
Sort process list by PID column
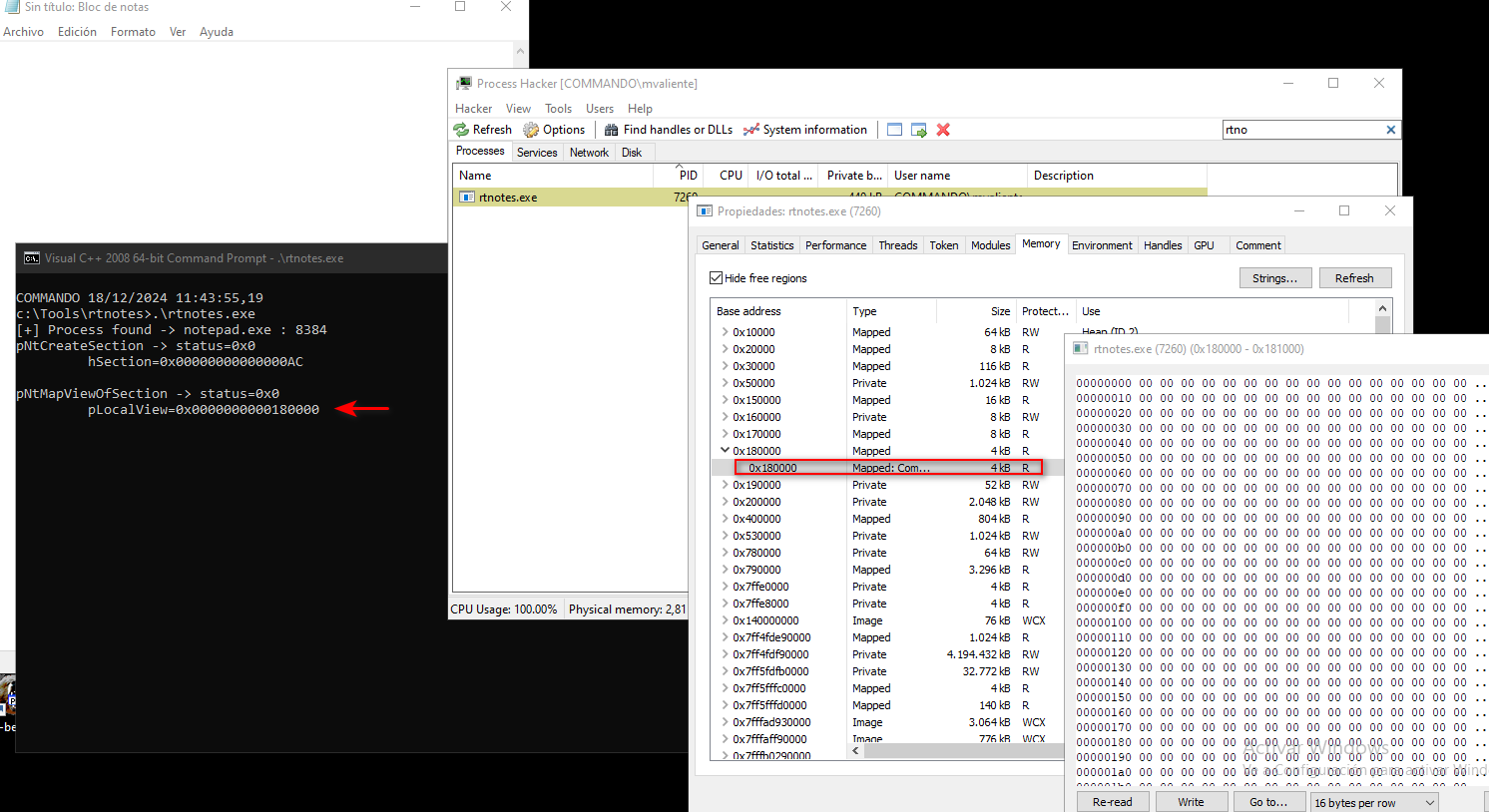pyautogui.click(x=680, y=176)
